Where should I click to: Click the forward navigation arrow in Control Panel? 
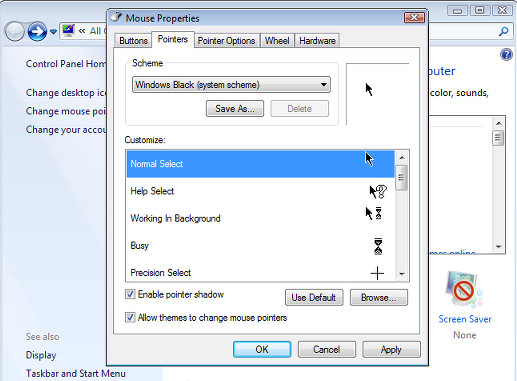point(37,31)
